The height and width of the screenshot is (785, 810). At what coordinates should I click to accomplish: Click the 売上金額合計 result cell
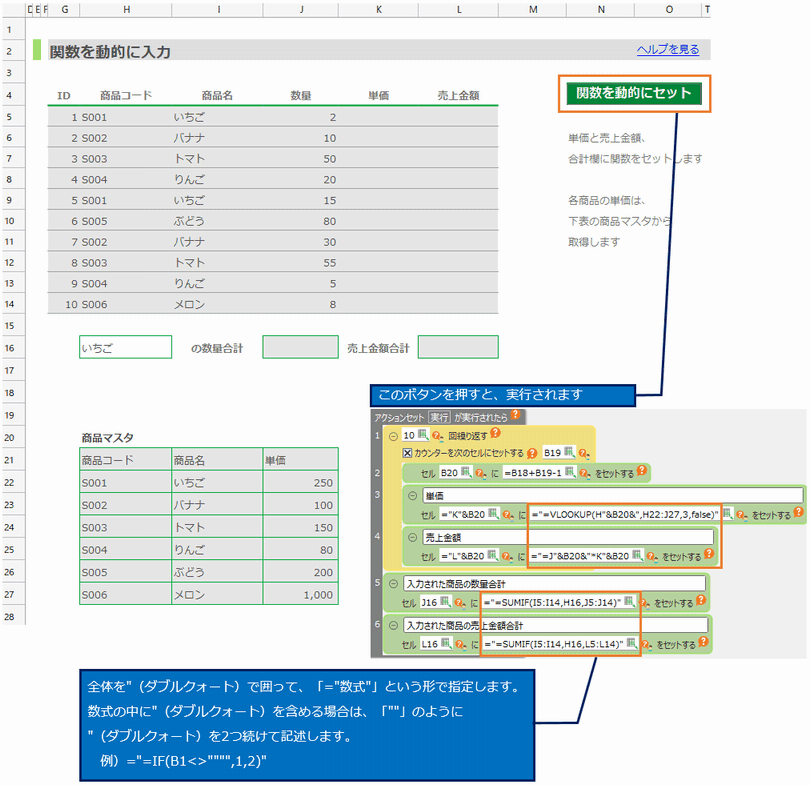(458, 347)
